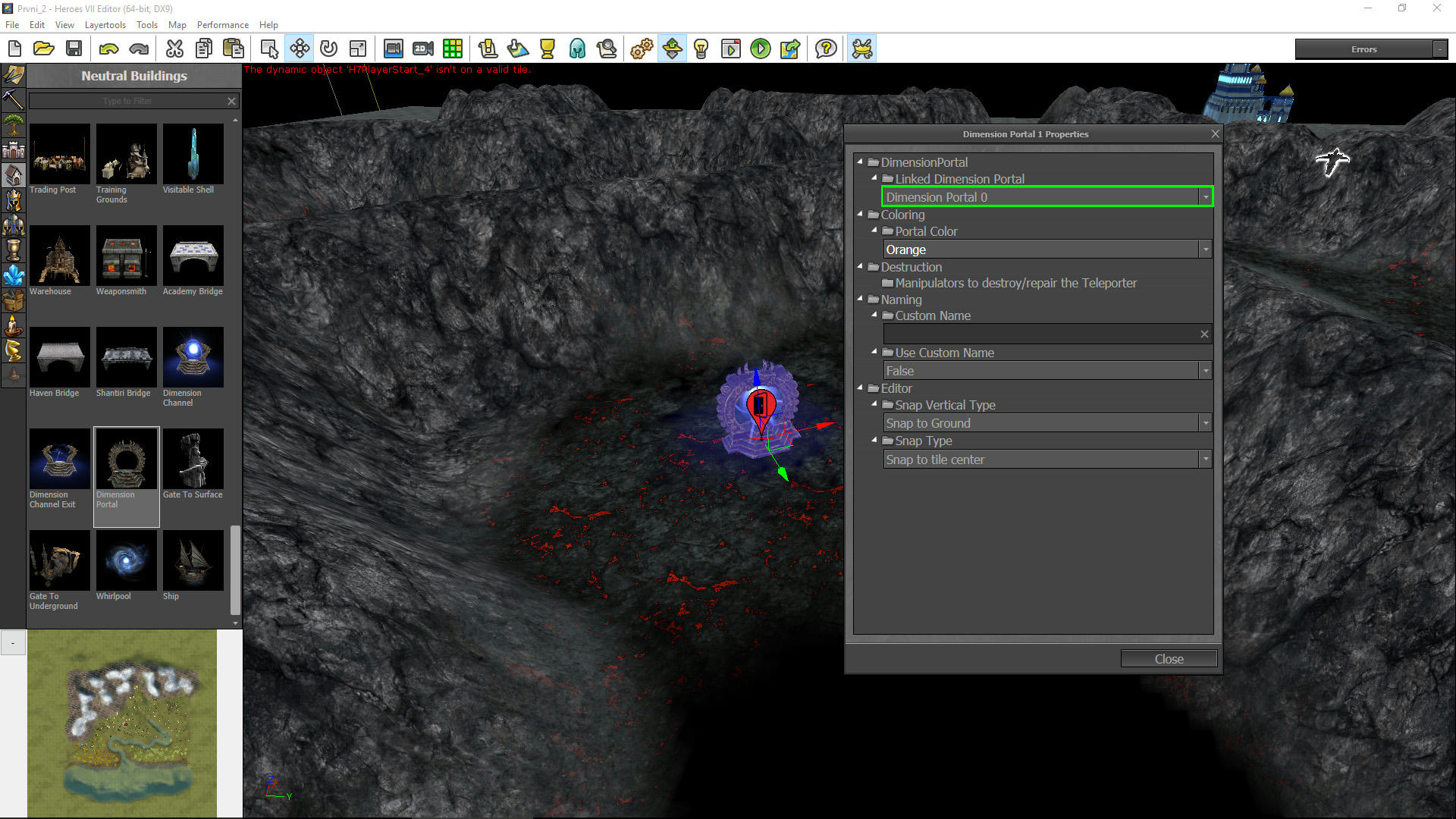
Task: Open the scroll with magnifier search tool
Action: tap(607, 49)
